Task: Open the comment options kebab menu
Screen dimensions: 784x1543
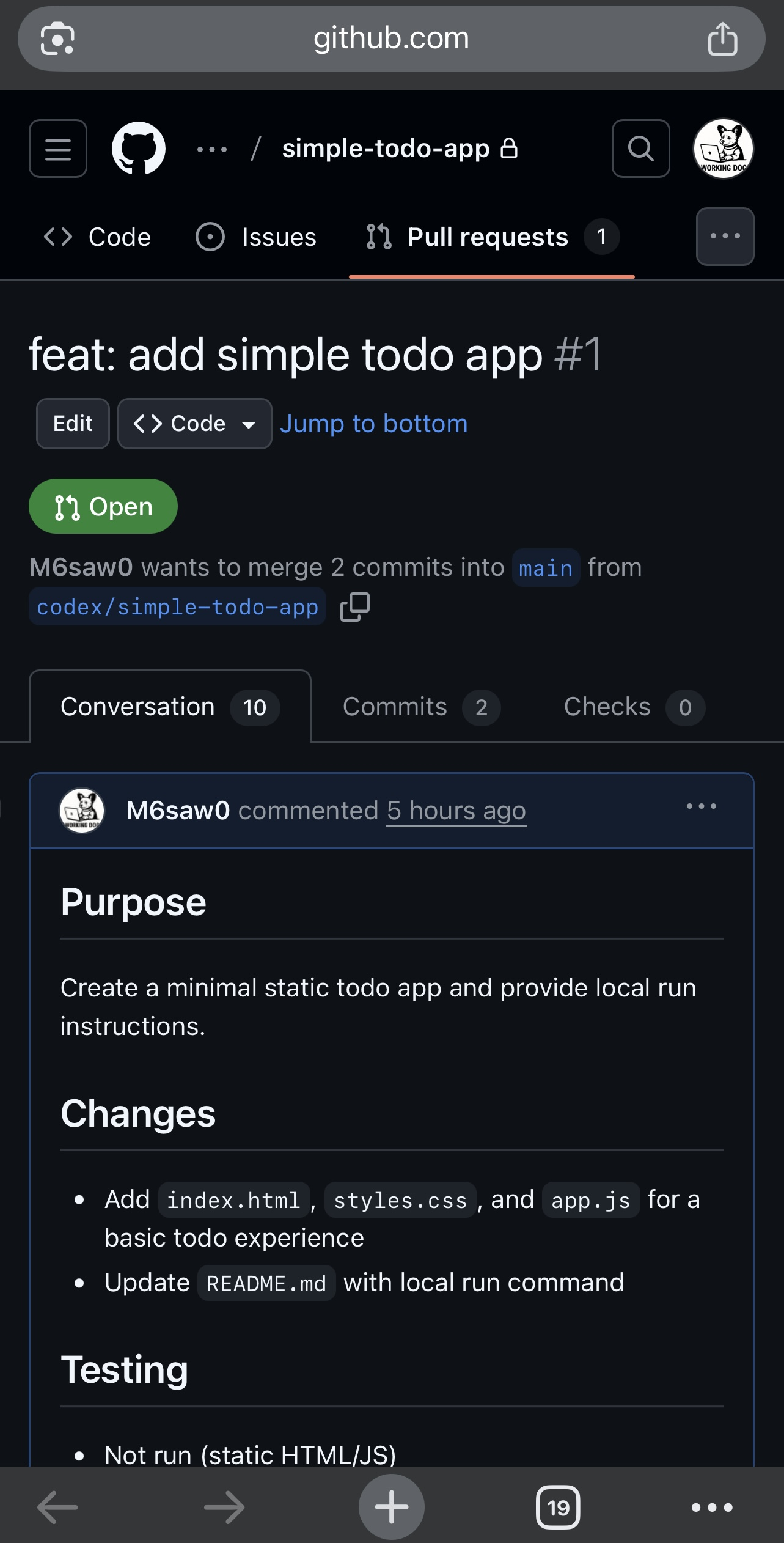Action: (x=701, y=807)
